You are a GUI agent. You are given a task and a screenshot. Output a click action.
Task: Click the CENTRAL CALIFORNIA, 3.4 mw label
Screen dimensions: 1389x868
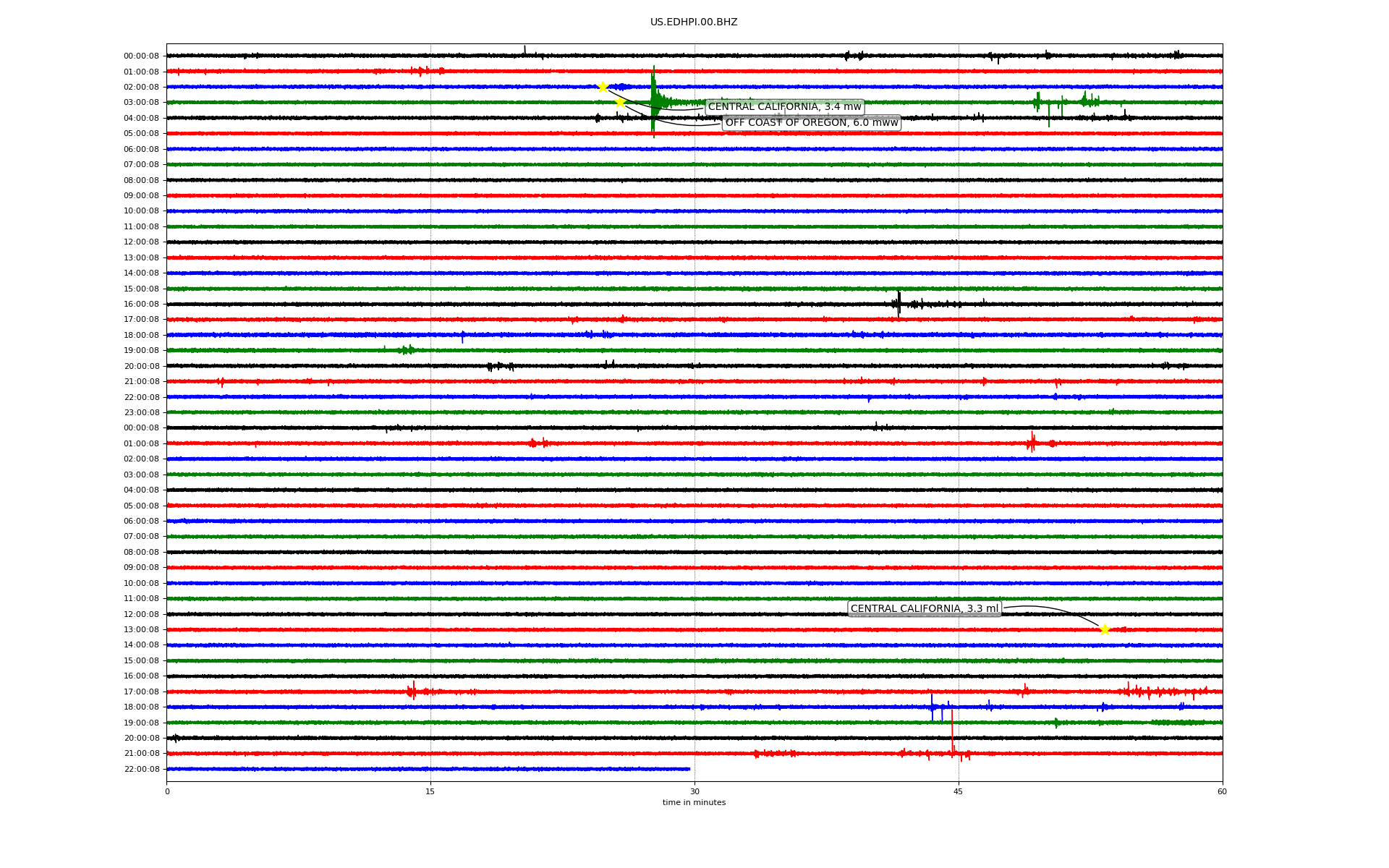point(784,107)
